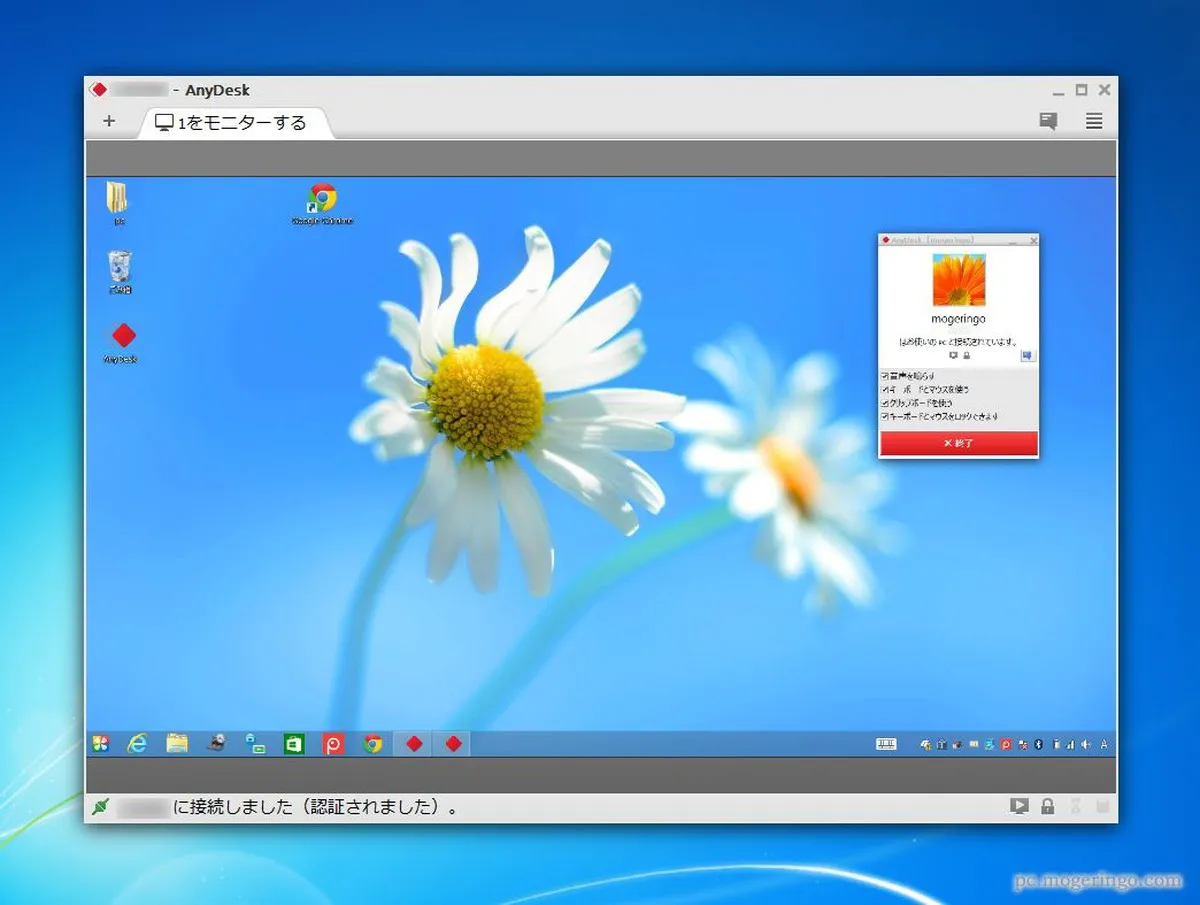Close the small mogeringo session popup
This screenshot has height=905, width=1200.
1033,241
